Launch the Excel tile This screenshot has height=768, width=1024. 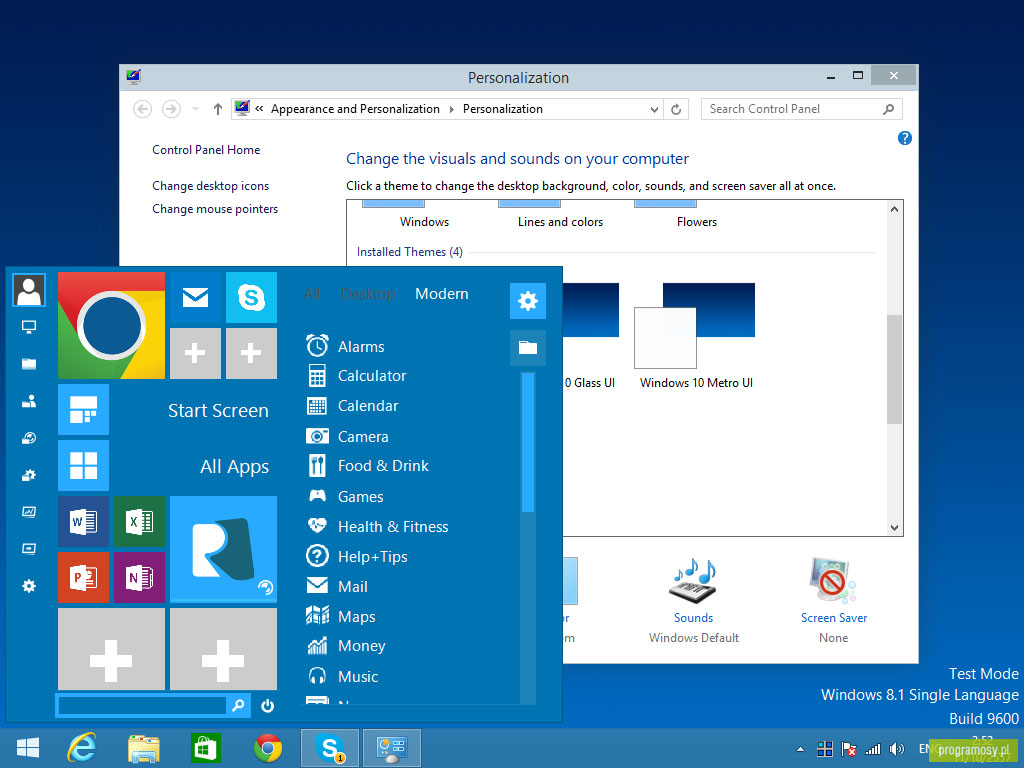tap(139, 521)
